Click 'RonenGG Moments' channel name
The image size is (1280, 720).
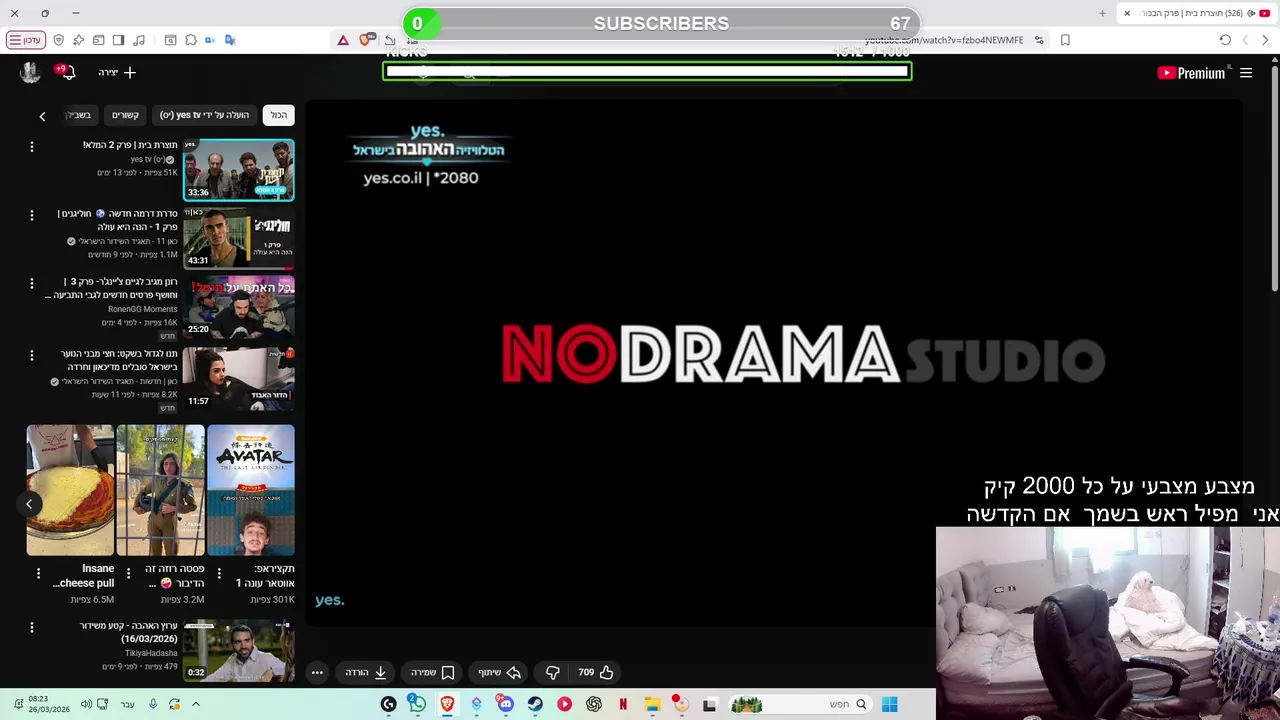point(142,309)
